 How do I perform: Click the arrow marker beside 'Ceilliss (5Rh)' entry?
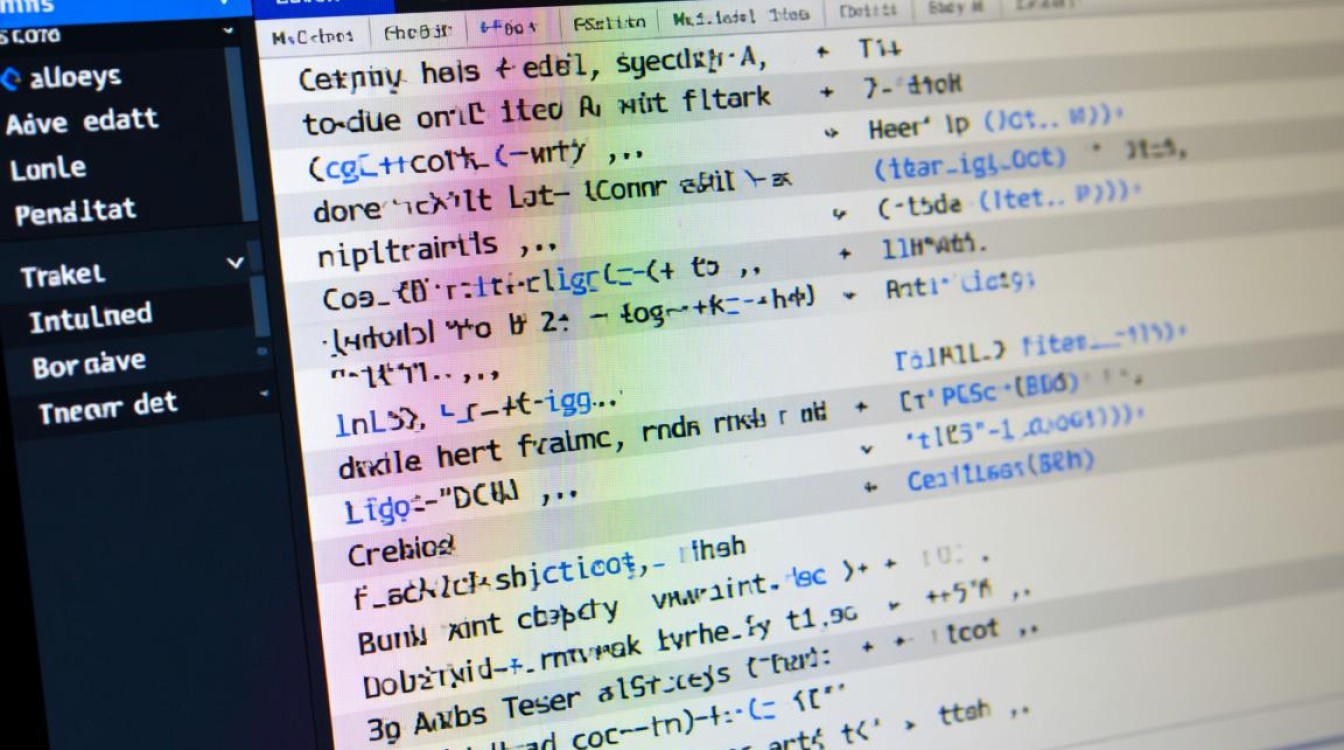click(x=868, y=485)
